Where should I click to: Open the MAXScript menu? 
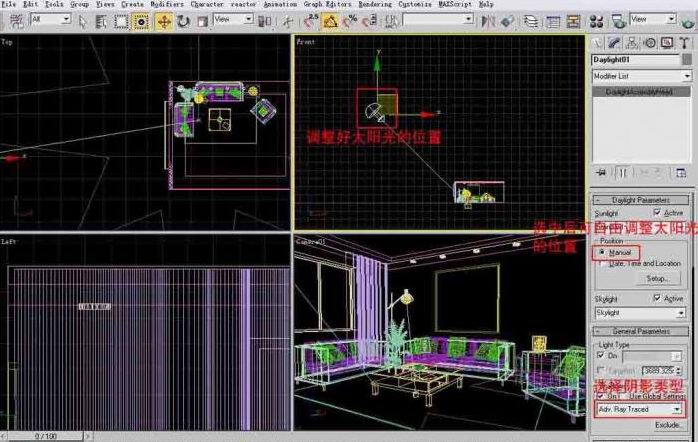tap(455, 4)
